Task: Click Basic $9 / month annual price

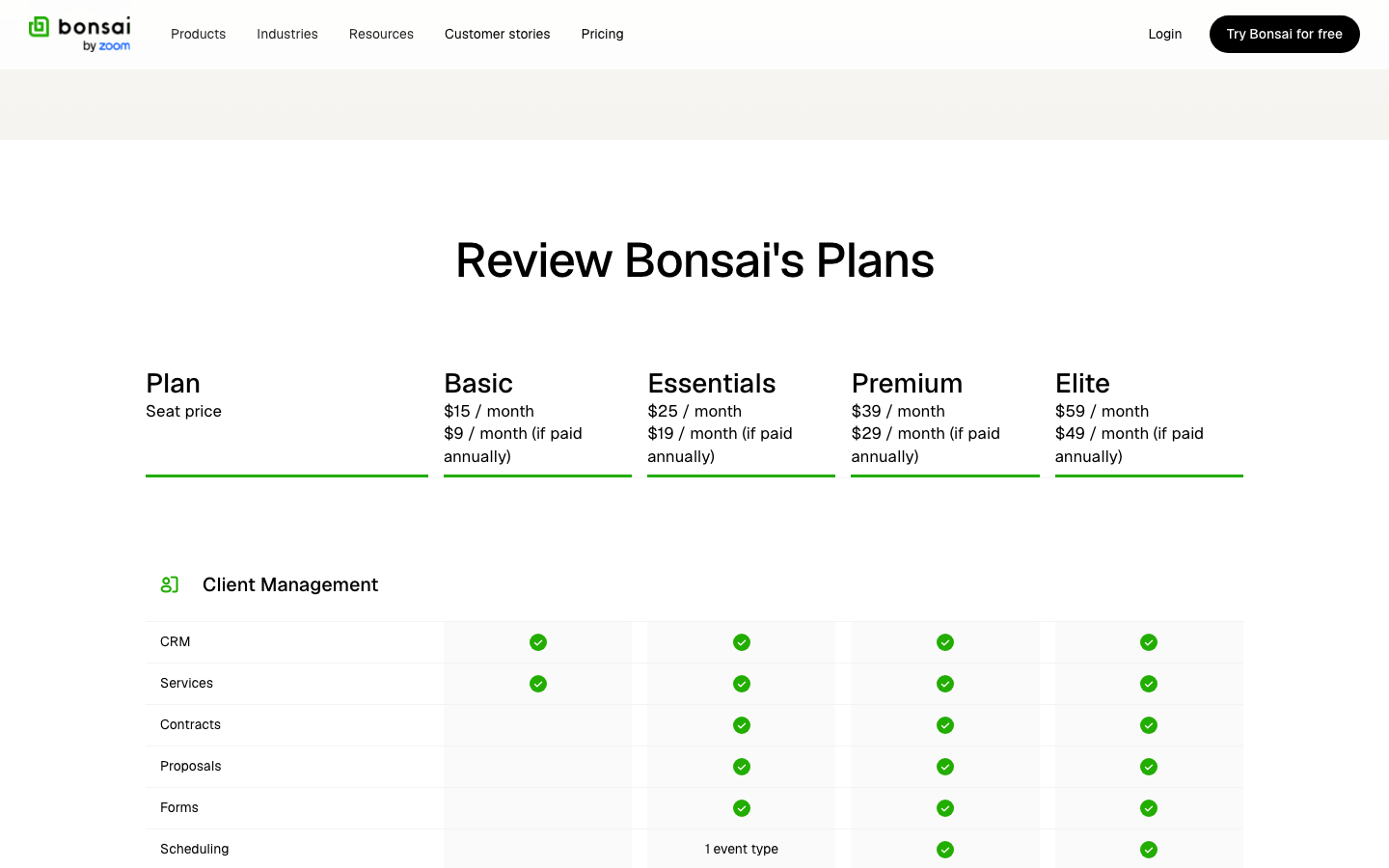Action: point(513,445)
